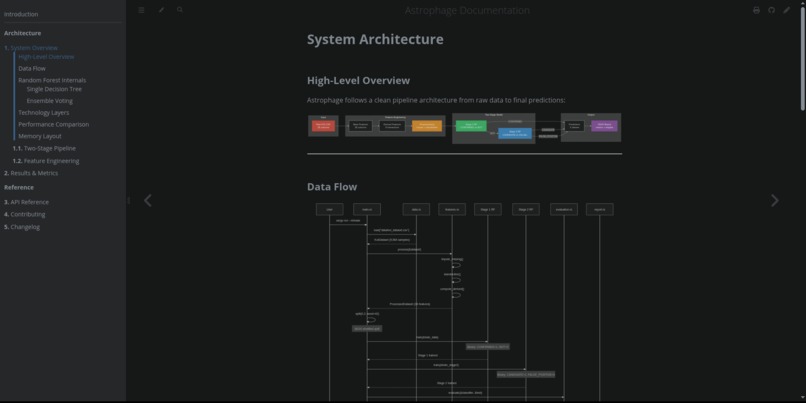The width and height of the screenshot is (806, 403).
Task: Click the Architecture section label in sidebar
Action: [x=23, y=33]
